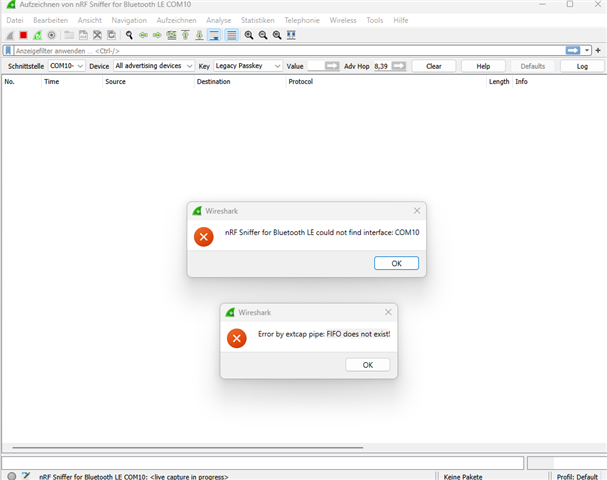Close the 'FIFO does not exist' dialog
Viewport: 607px width, 480px height.
click(388, 312)
